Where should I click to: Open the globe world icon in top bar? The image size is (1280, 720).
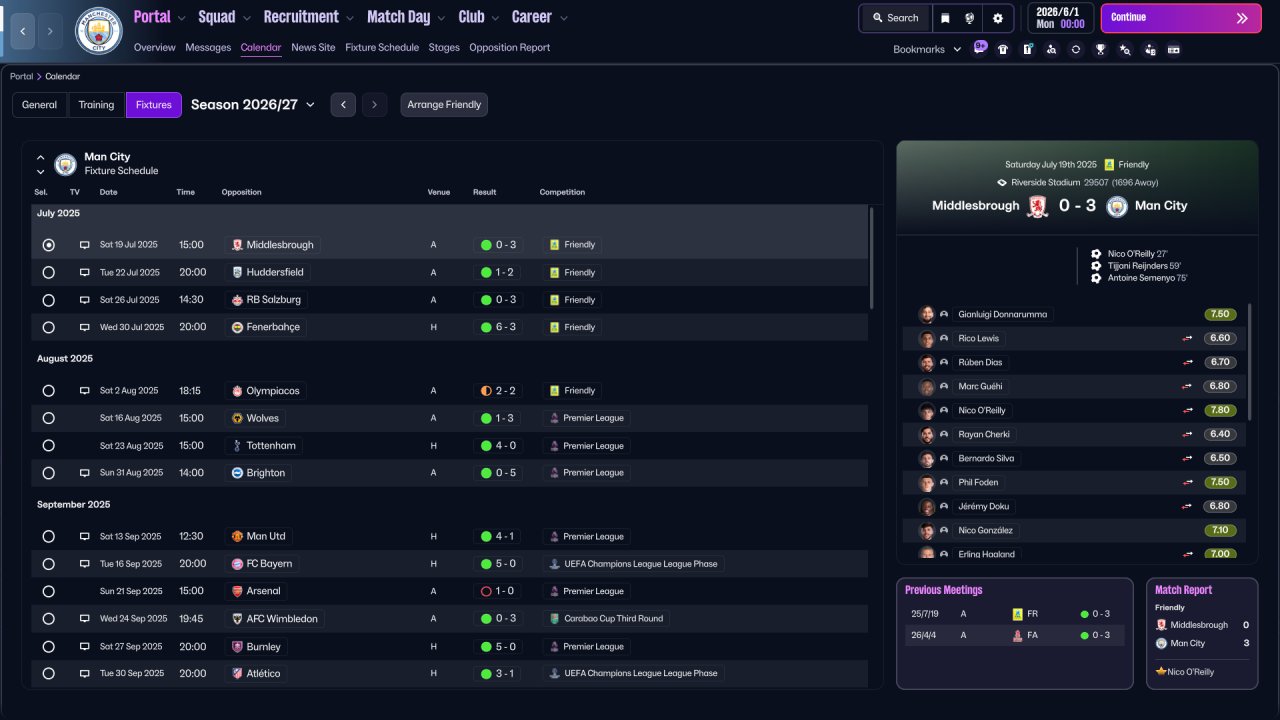coord(970,18)
